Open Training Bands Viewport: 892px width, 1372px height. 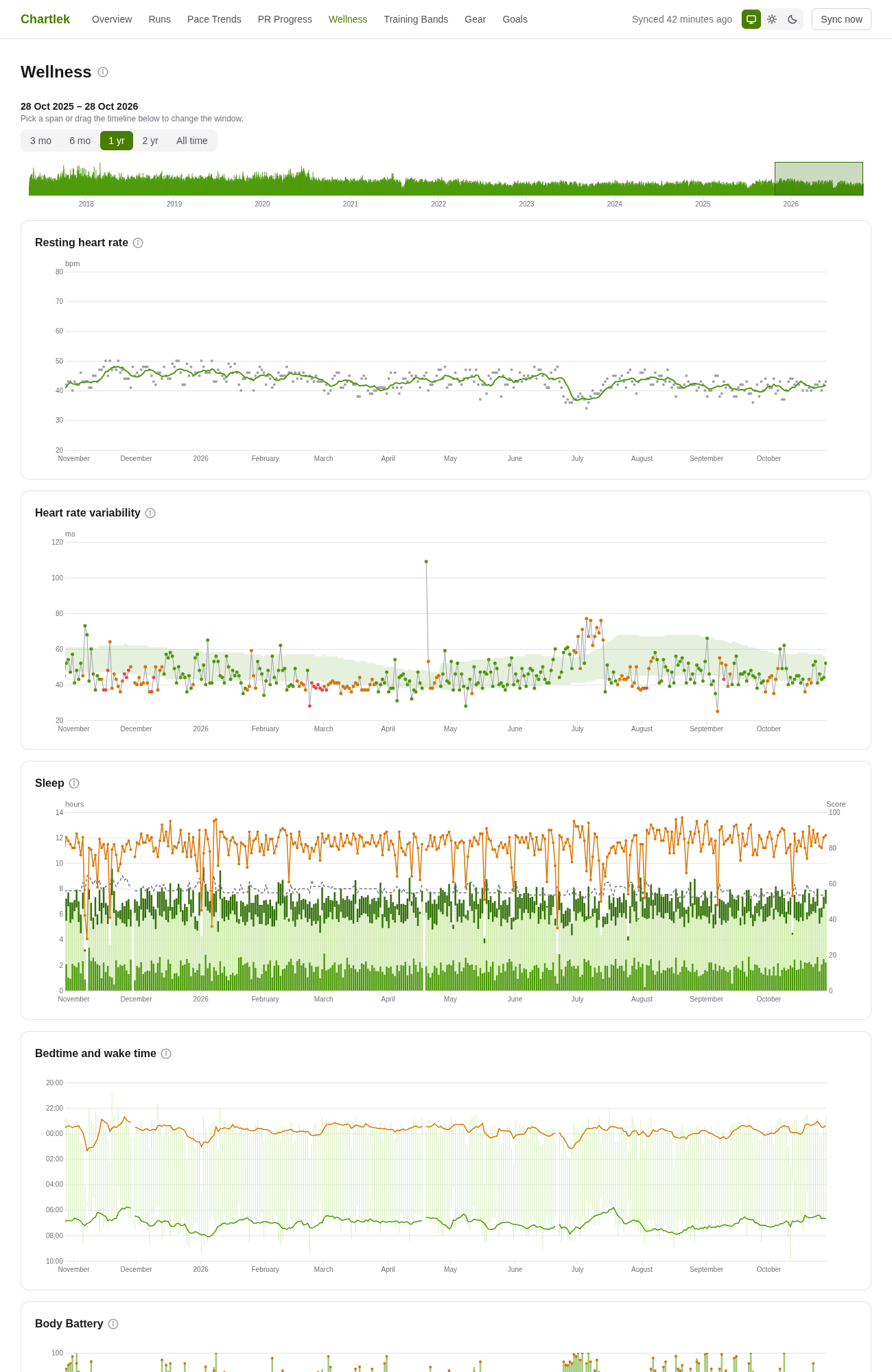pos(416,19)
